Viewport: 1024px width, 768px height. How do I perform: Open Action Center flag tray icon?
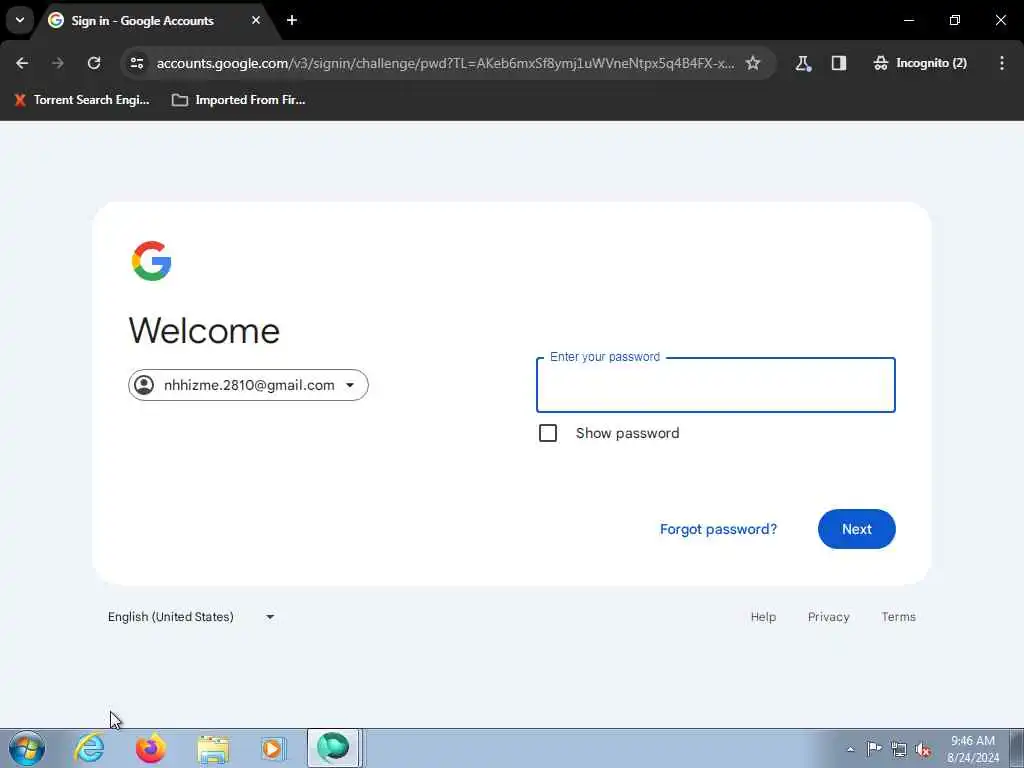tap(874, 749)
